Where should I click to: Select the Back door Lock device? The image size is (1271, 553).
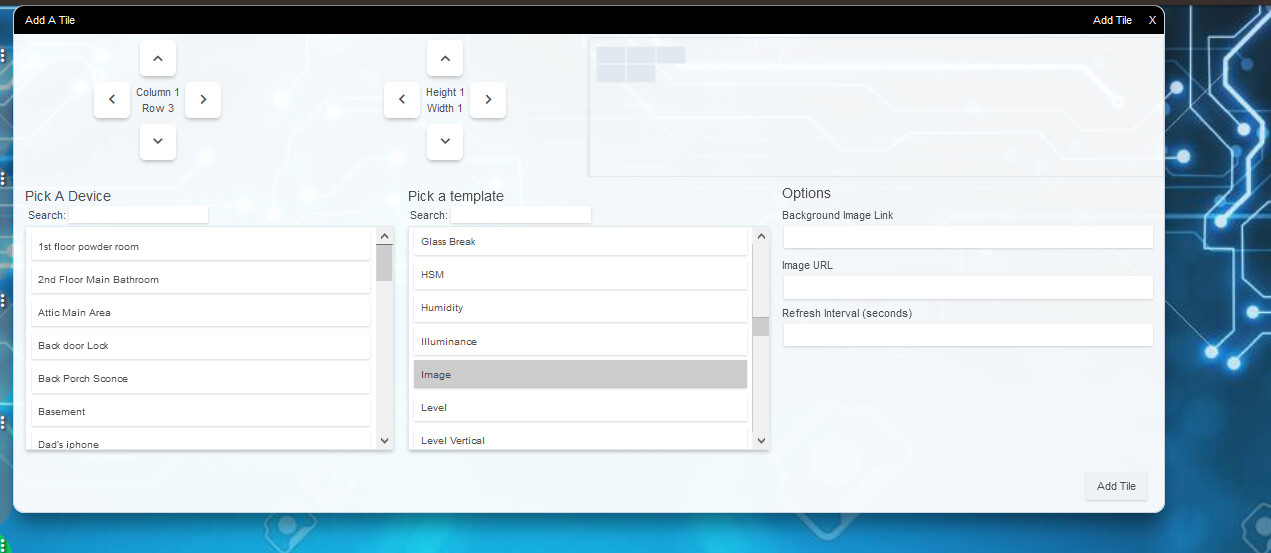point(201,345)
